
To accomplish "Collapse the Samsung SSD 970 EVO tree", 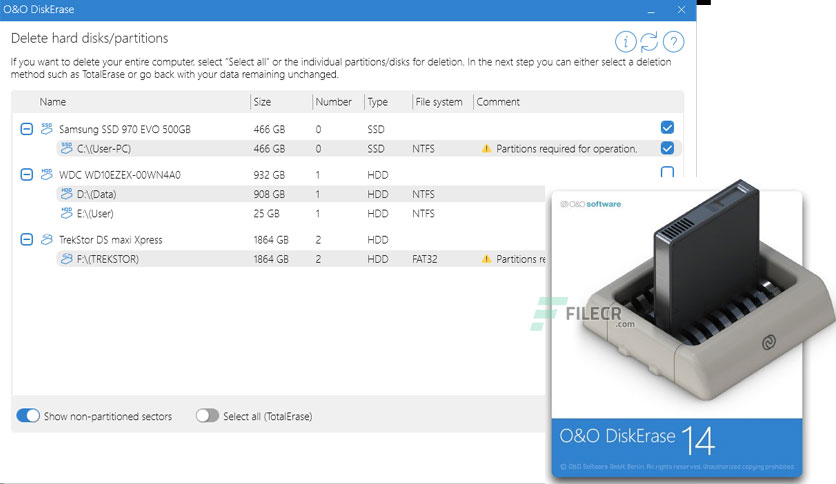I will tap(27, 129).
